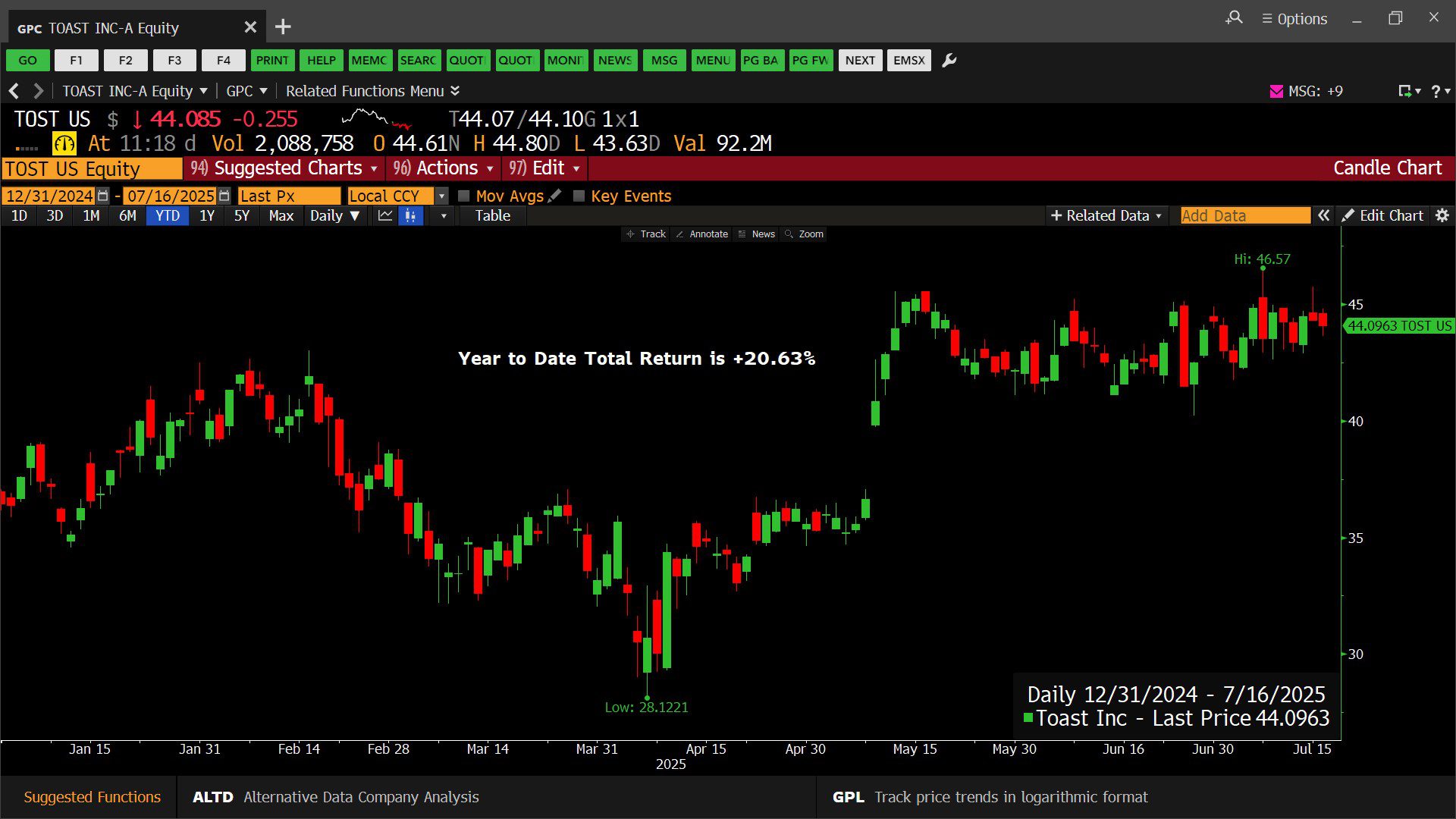
Task: Edit moving averages with pencil icon
Action: pos(555,196)
